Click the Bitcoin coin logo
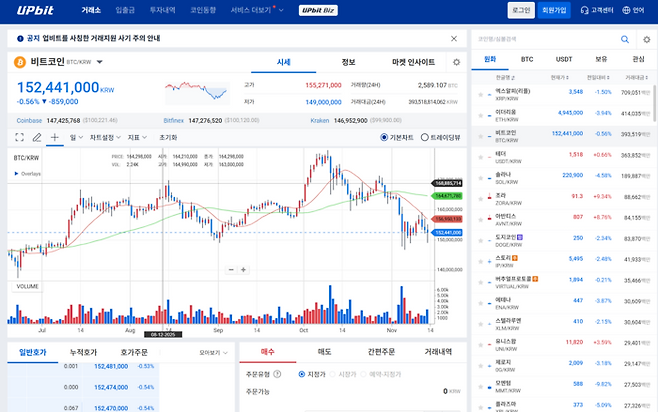The width and height of the screenshot is (658, 412). (x=20, y=62)
